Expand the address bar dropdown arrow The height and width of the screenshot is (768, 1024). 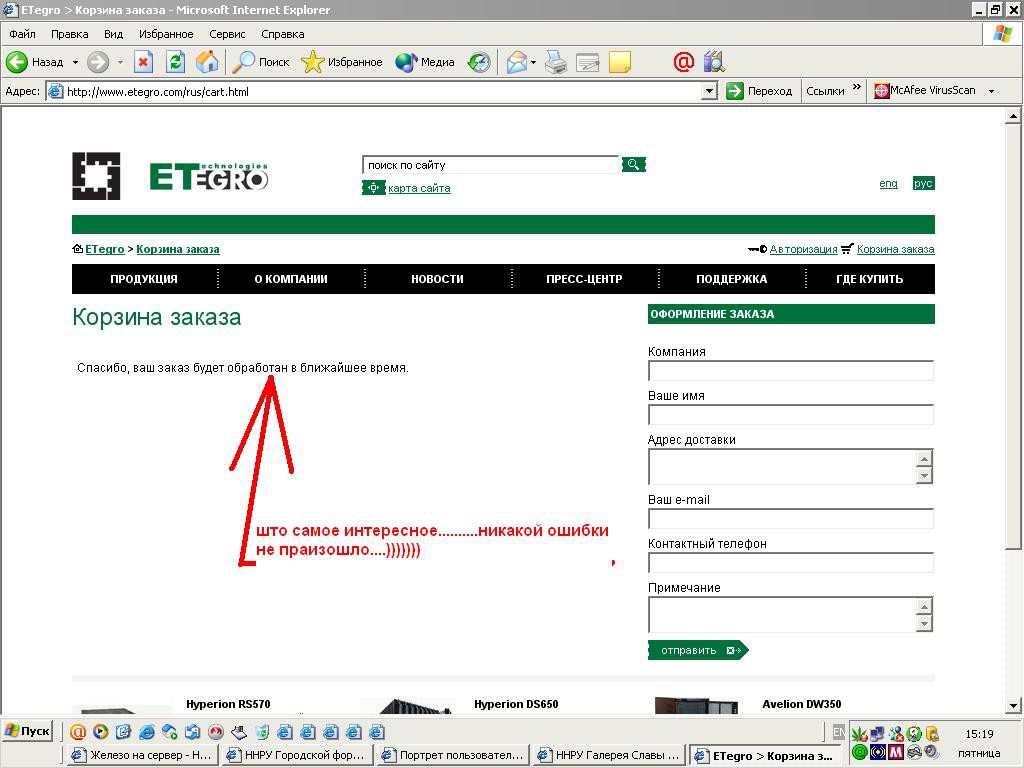(x=709, y=91)
